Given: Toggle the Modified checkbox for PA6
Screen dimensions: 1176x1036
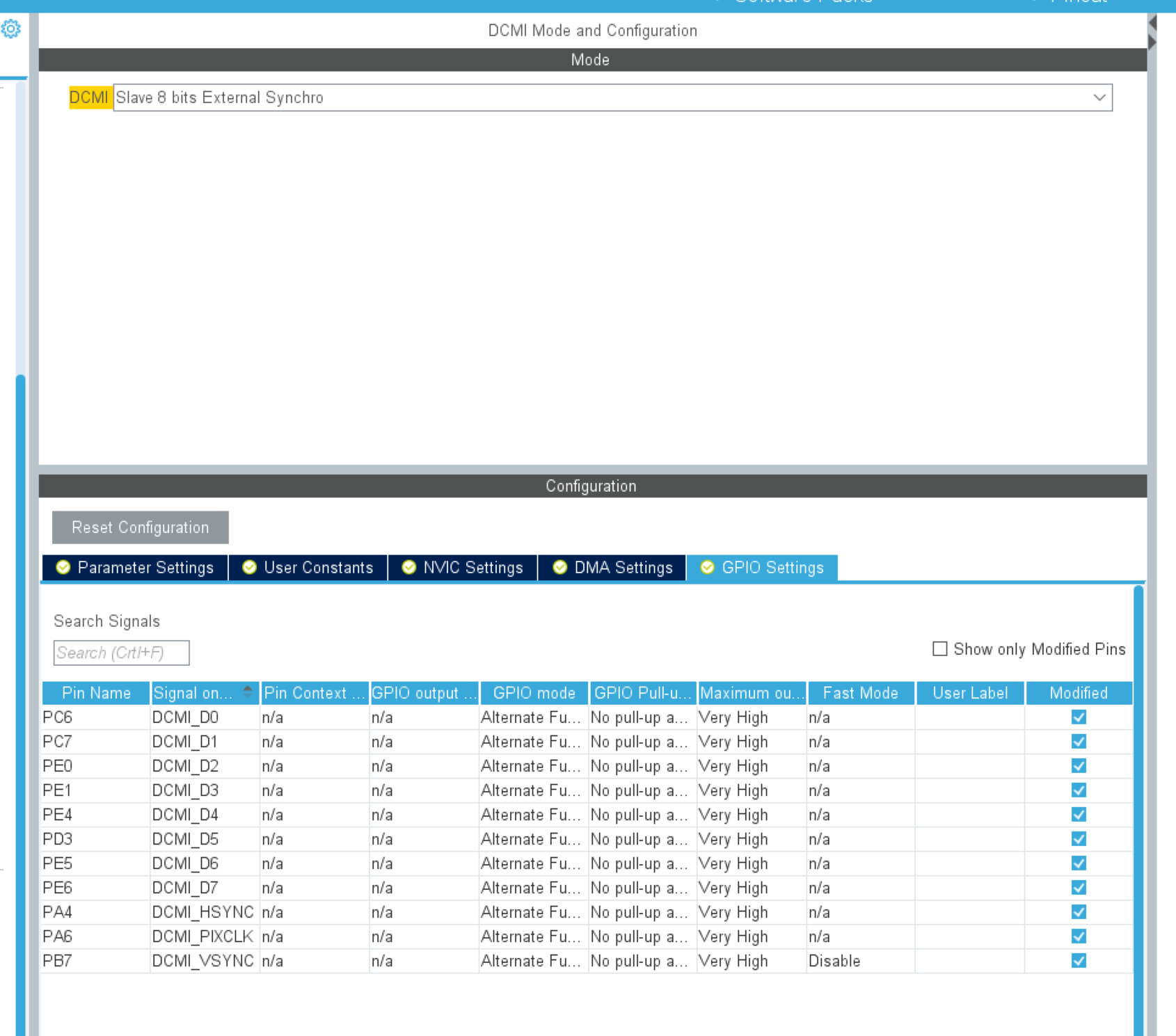Looking at the screenshot, I should pos(1079,937).
